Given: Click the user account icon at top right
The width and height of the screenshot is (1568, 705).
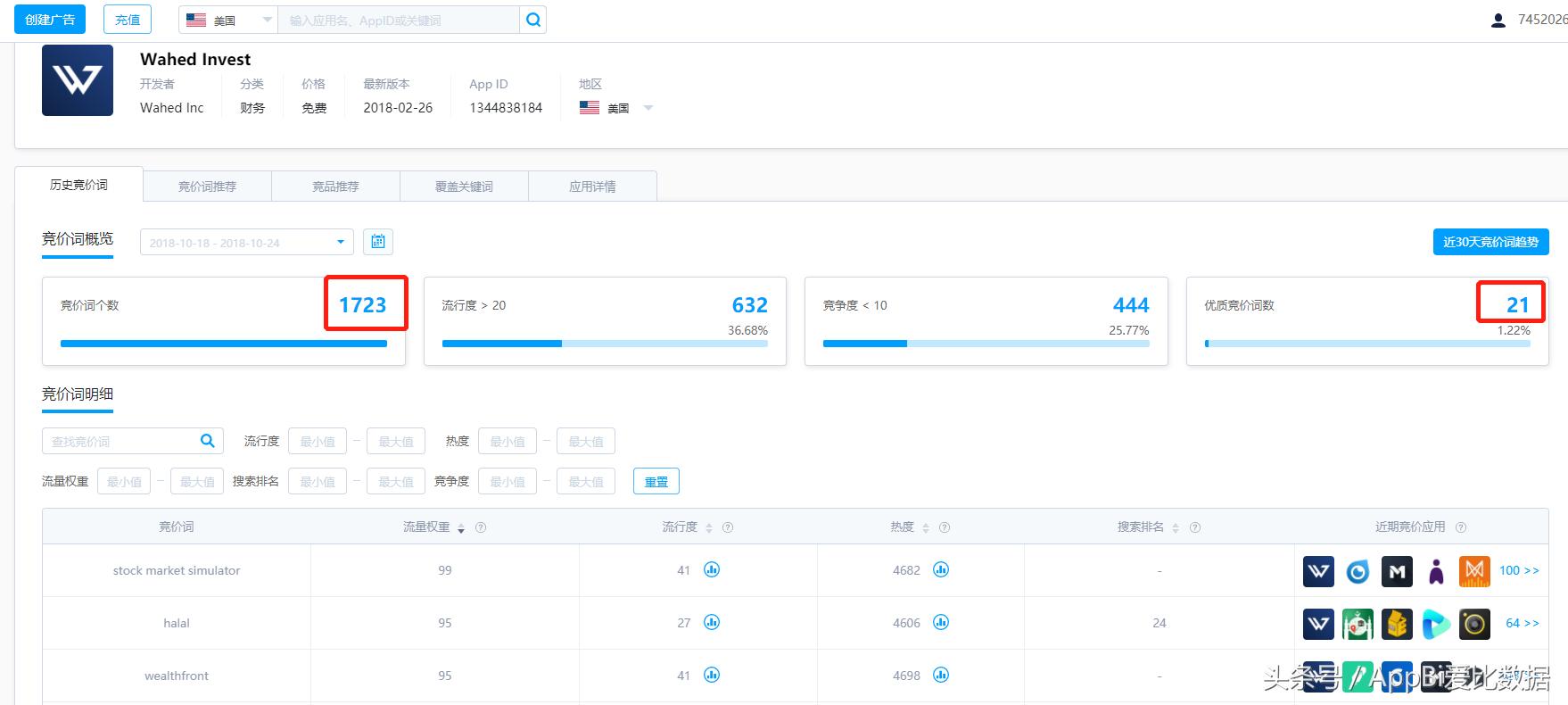Looking at the screenshot, I should (1498, 20).
